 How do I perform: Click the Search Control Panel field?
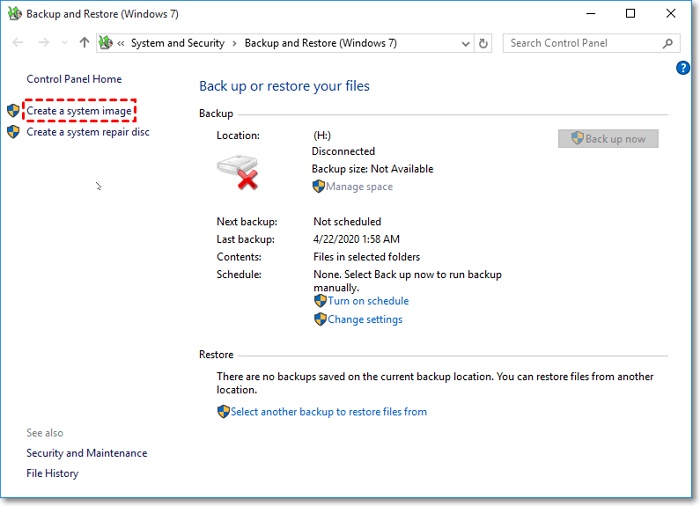pos(591,43)
